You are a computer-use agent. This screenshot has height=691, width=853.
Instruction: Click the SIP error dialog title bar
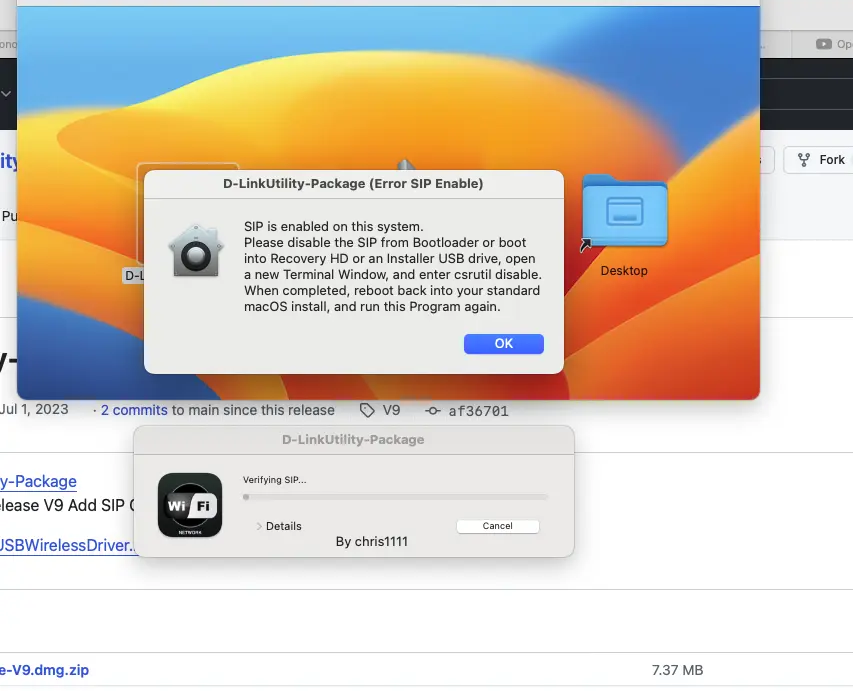pyautogui.click(x=354, y=184)
